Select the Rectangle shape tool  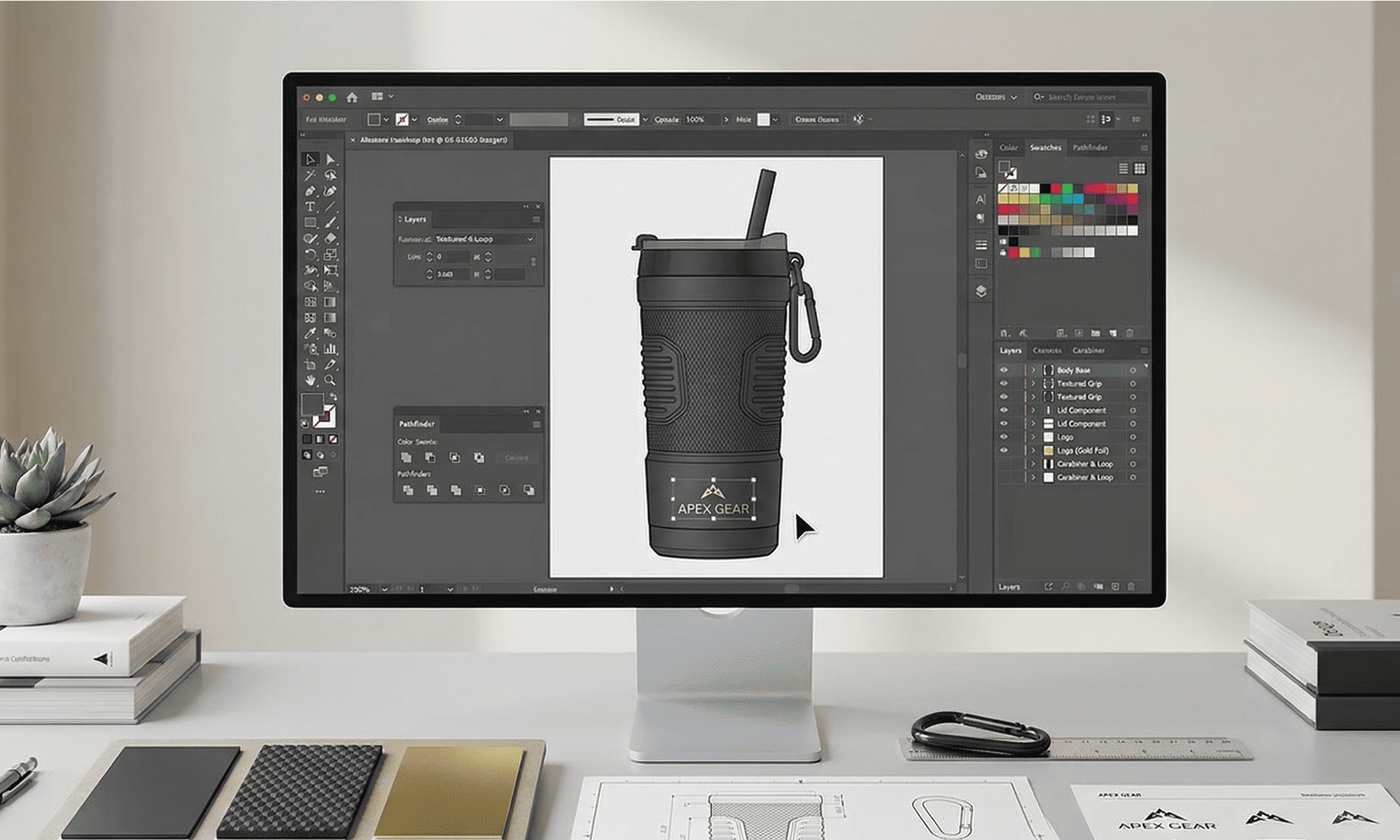point(310,223)
